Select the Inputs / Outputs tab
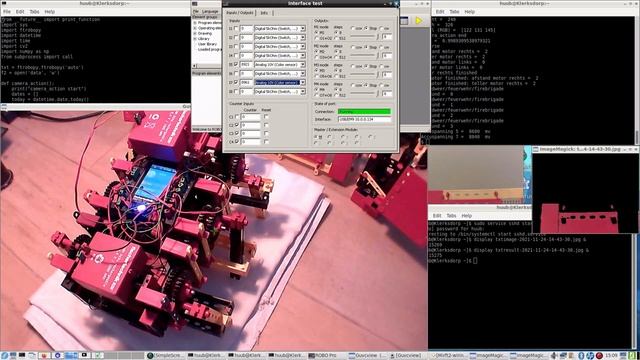The image size is (640, 360). (x=240, y=13)
